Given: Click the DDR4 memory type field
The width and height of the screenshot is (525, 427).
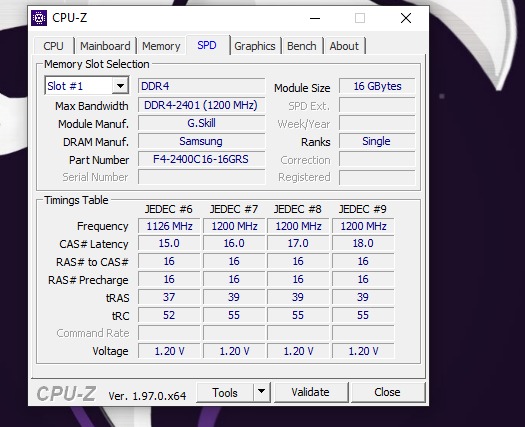Looking at the screenshot, I should pyautogui.click(x=202, y=86).
